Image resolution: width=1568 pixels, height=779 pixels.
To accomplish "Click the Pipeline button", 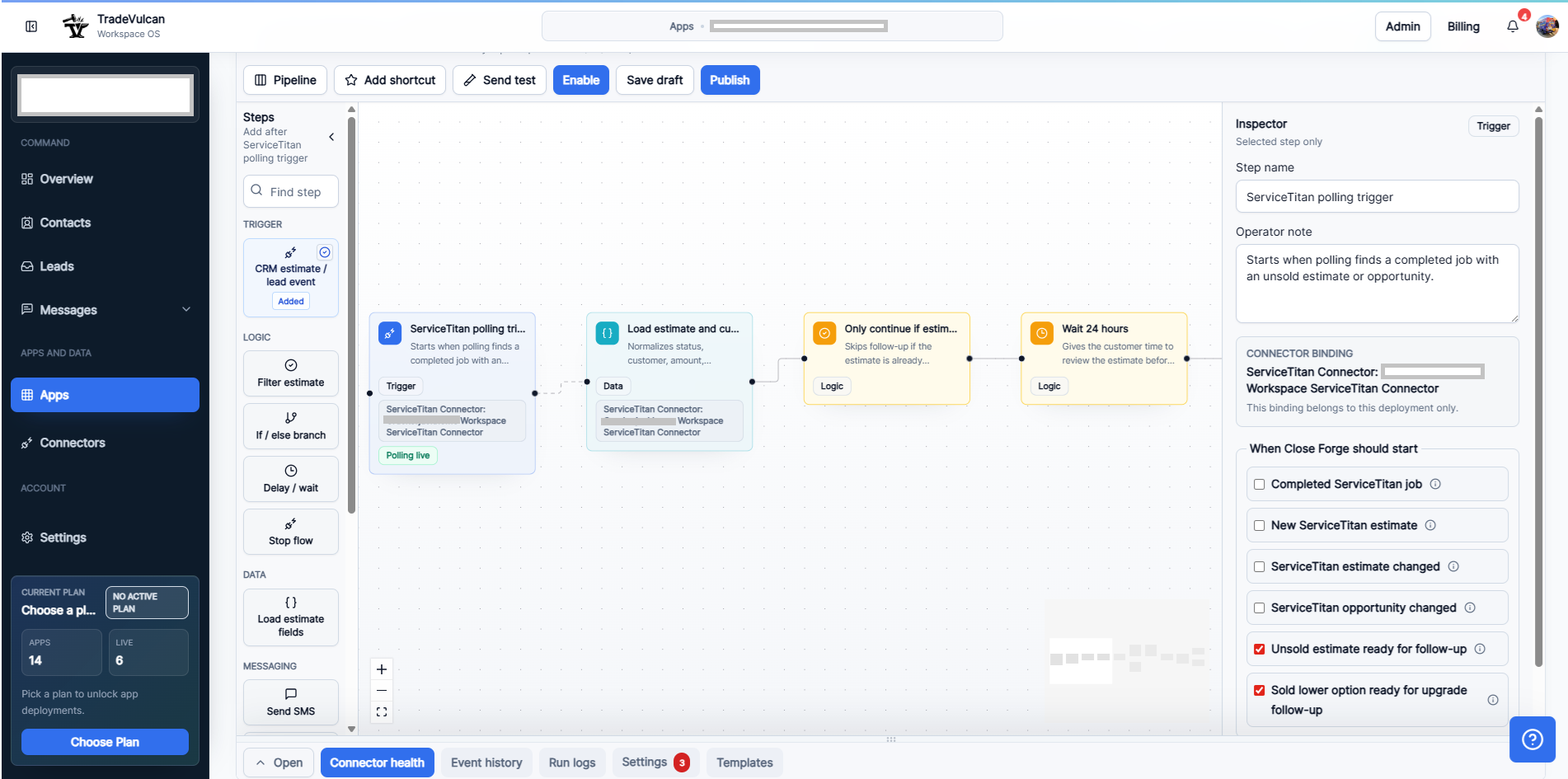I will click(285, 80).
